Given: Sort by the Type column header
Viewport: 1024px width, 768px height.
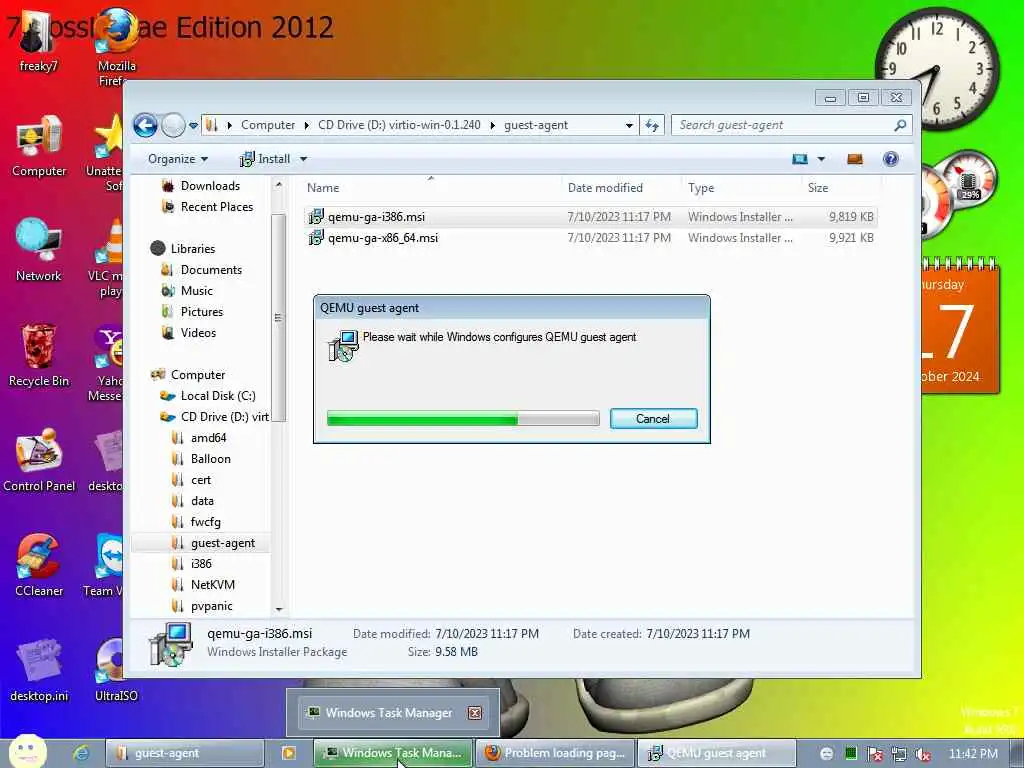Looking at the screenshot, I should tap(701, 188).
